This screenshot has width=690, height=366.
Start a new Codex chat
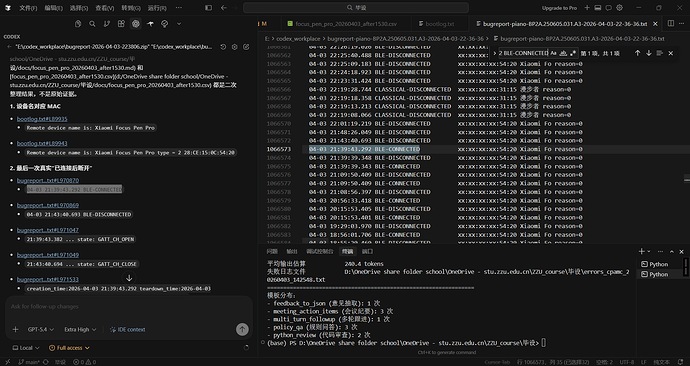pyautogui.click(x=246, y=47)
